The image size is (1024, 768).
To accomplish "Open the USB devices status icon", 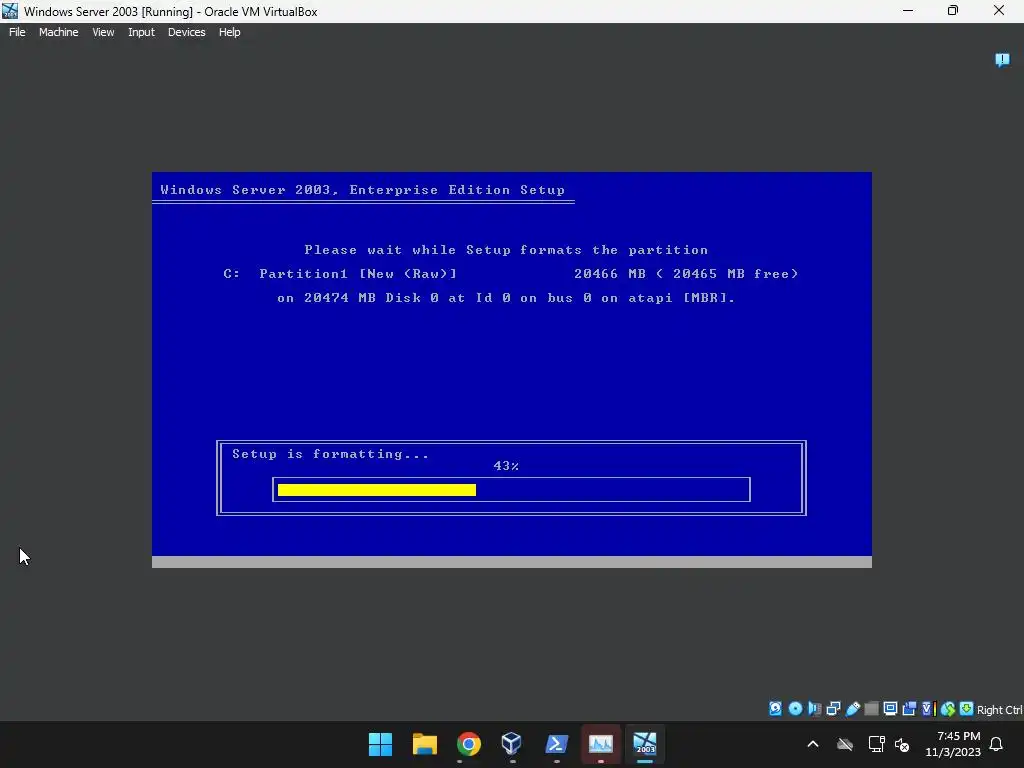I will 852,709.
